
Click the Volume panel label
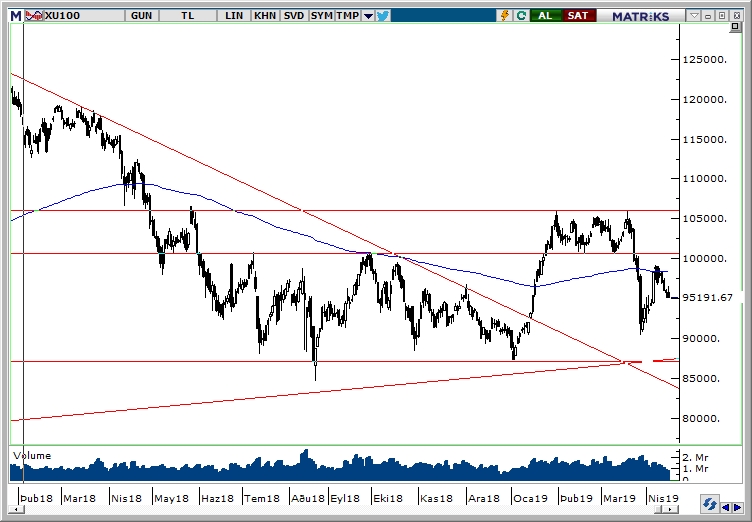click(x=32, y=456)
